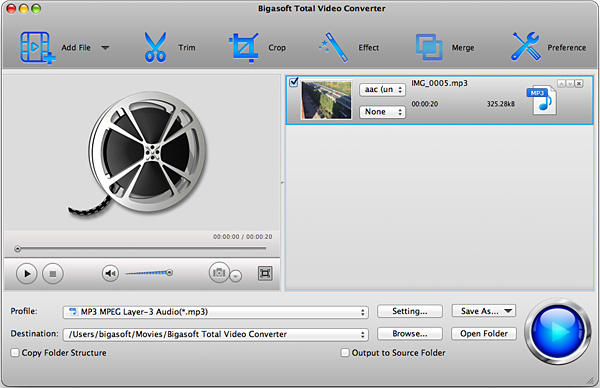
Task: Remove IMG_0005.mp3 from the list
Action: pyautogui.click(x=579, y=83)
